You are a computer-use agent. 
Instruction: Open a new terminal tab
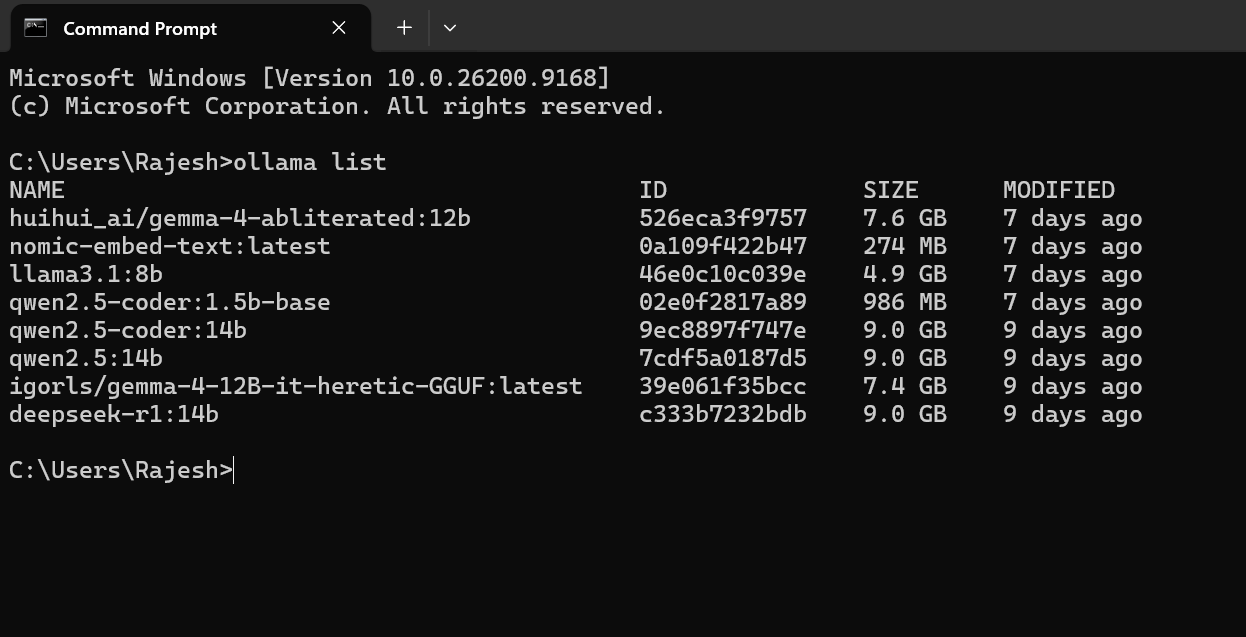pos(404,28)
